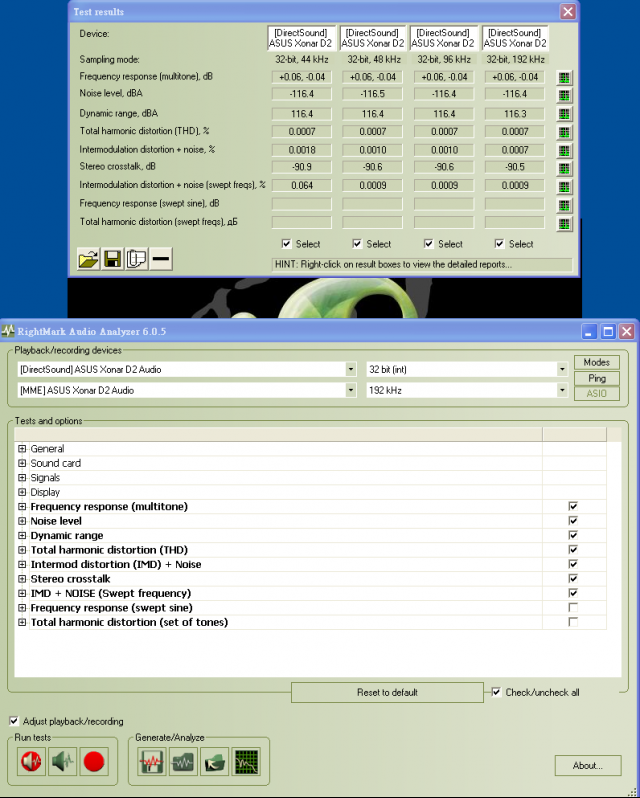Image resolution: width=640 pixels, height=798 pixels.
Task: Click the red playback/recording test icon
Action: coord(31,761)
